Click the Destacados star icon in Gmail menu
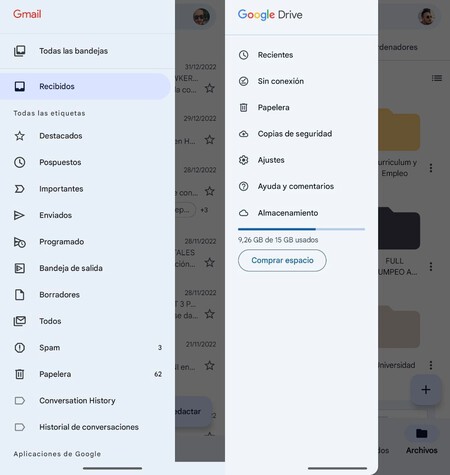Viewport: 450px width, 475px height. [20, 136]
